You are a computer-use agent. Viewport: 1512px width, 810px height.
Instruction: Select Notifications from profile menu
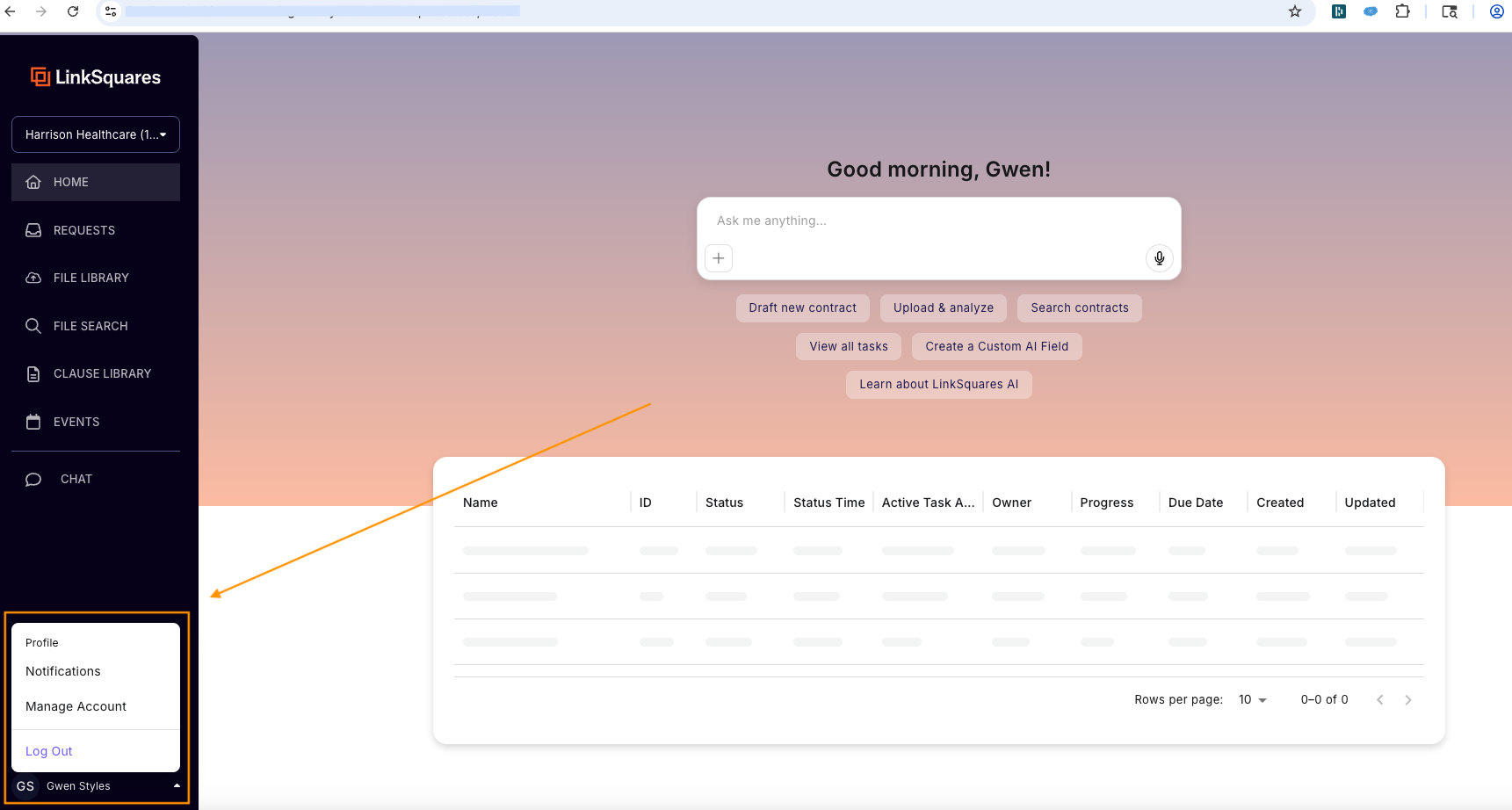point(63,671)
